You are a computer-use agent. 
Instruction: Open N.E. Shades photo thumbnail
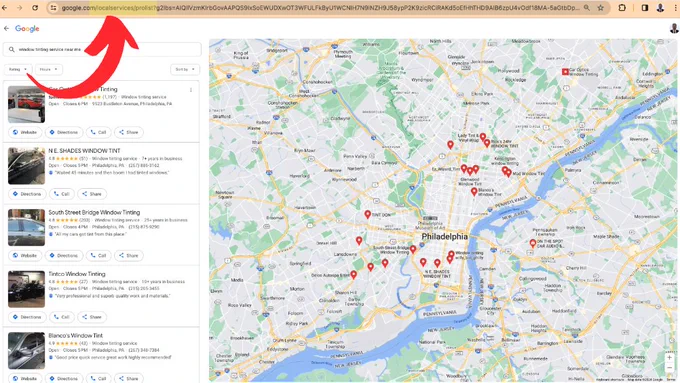click(26, 166)
